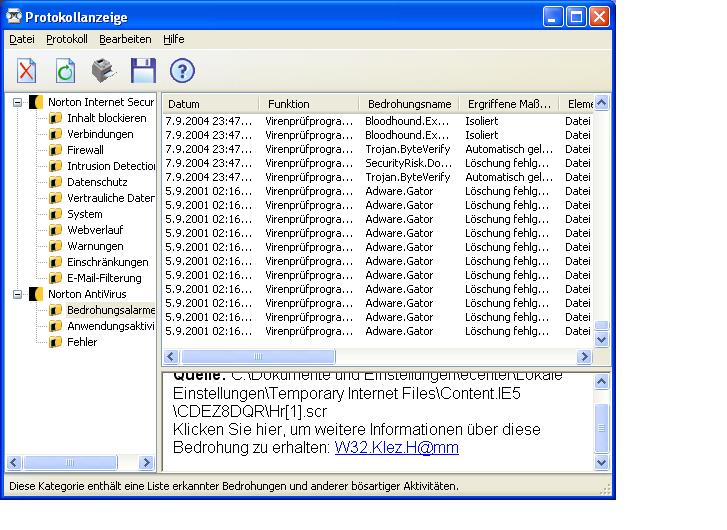
Task: Select the E-Mail-Filterung folder icon
Action: click(x=56, y=278)
